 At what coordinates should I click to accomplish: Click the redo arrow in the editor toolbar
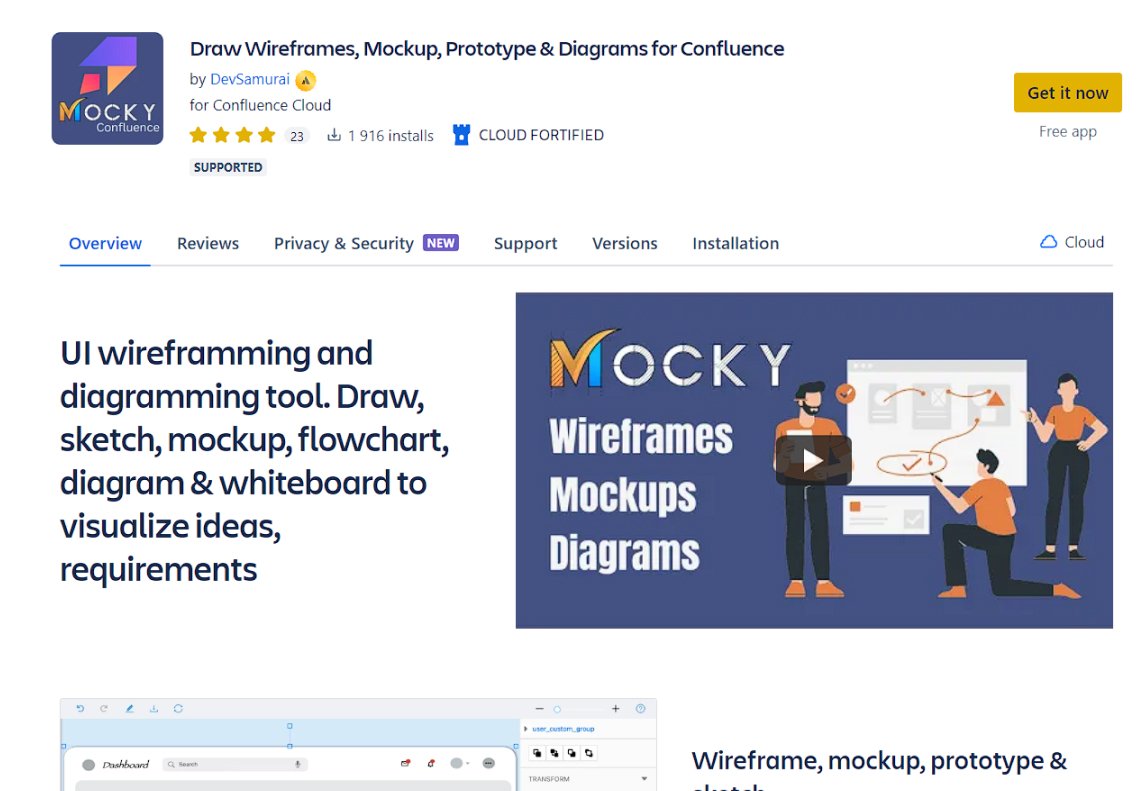(x=104, y=708)
